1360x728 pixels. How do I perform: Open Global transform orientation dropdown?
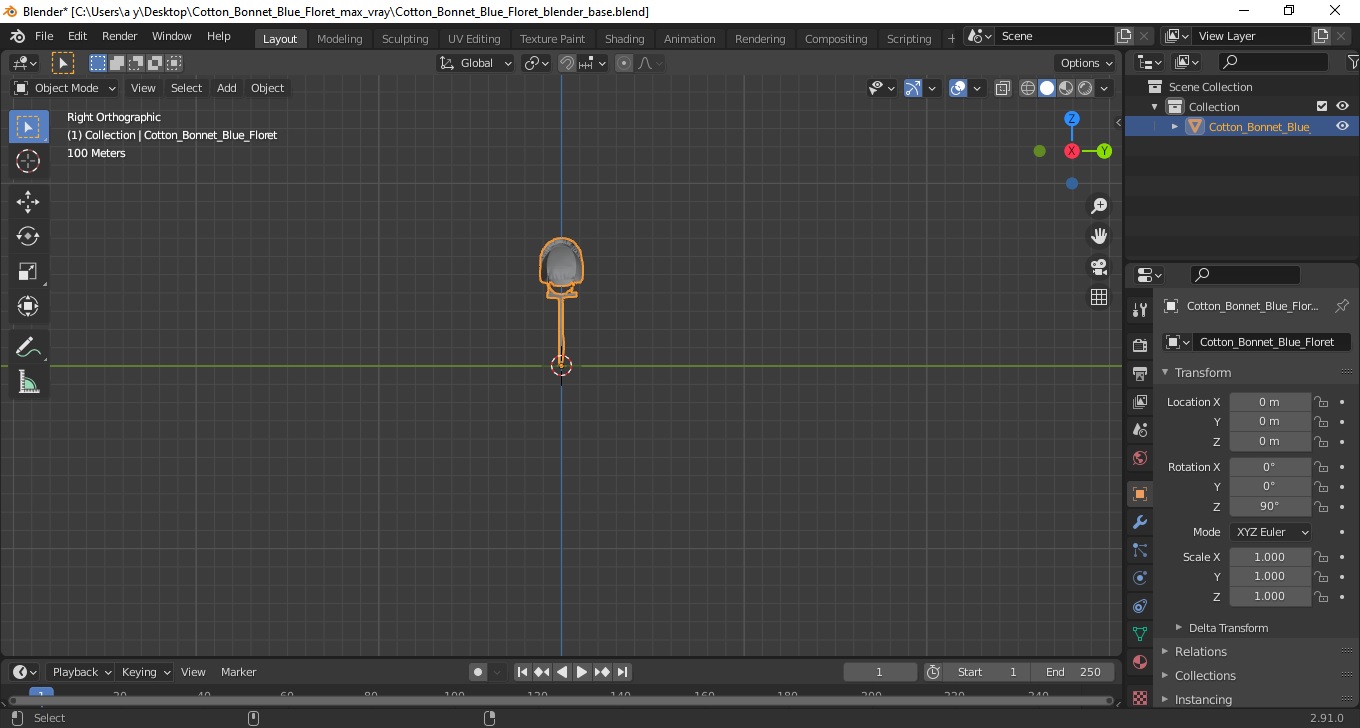coord(476,63)
